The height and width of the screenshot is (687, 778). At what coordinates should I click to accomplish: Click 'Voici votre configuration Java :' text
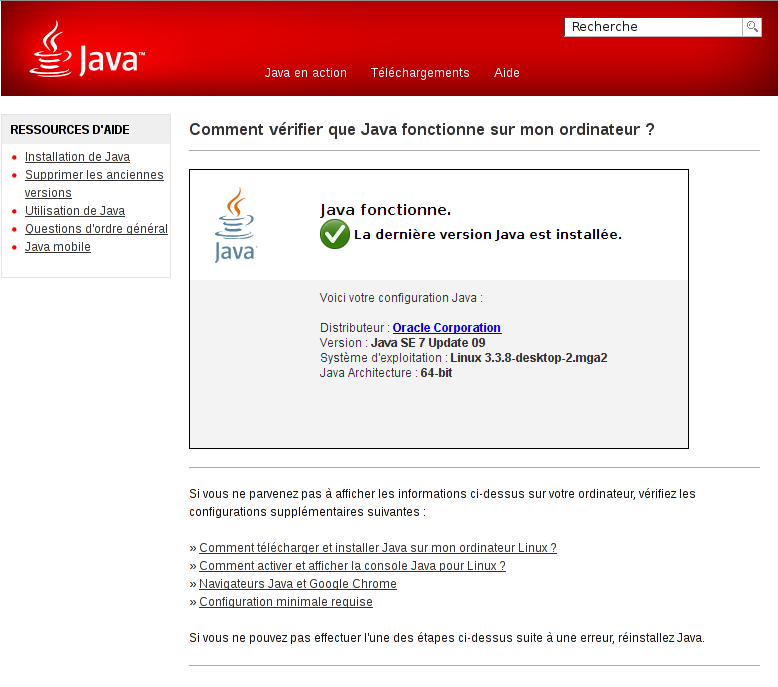coord(401,298)
